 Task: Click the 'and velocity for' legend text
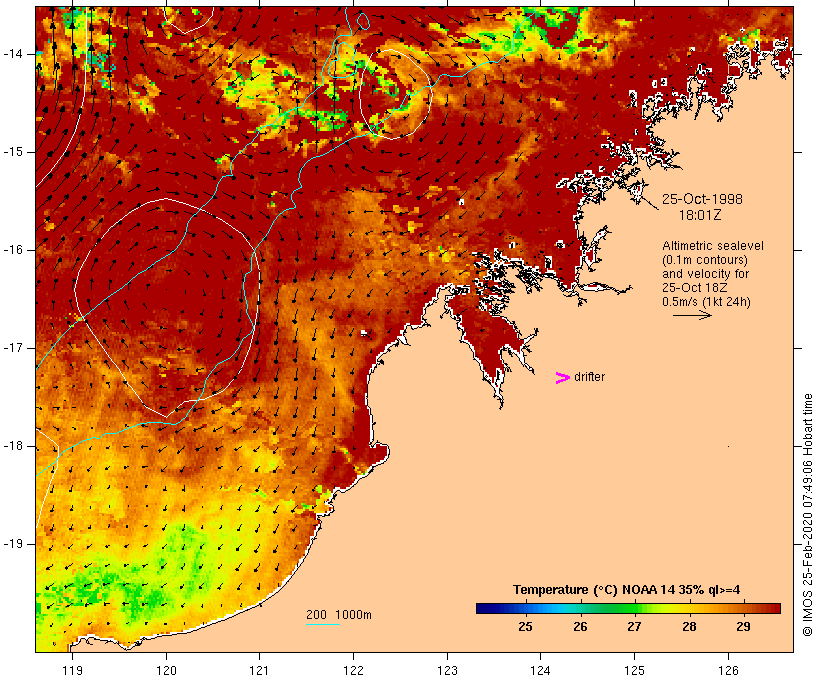click(x=705, y=274)
